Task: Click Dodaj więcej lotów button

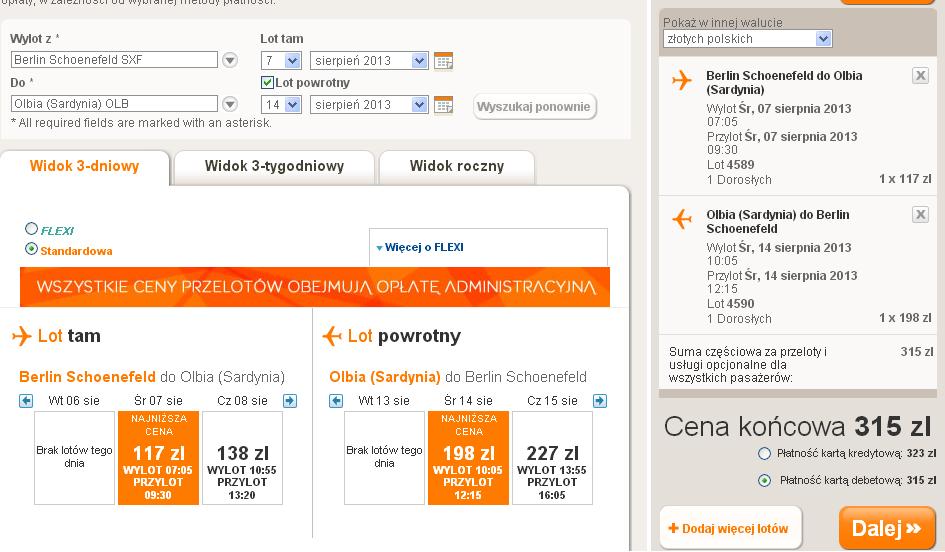Action: [x=730, y=528]
